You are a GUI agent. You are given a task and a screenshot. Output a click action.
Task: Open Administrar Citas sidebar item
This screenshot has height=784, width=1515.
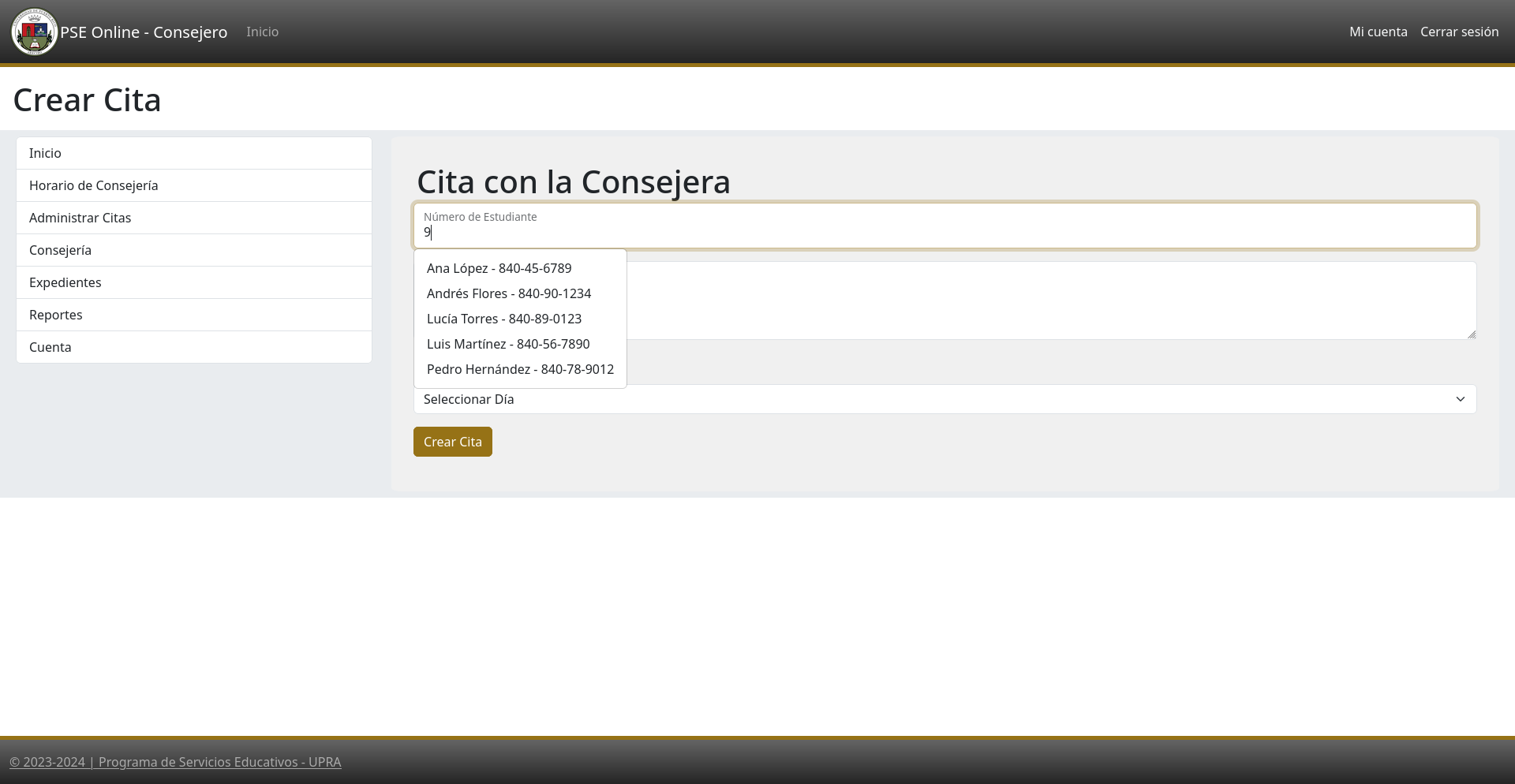(194, 218)
